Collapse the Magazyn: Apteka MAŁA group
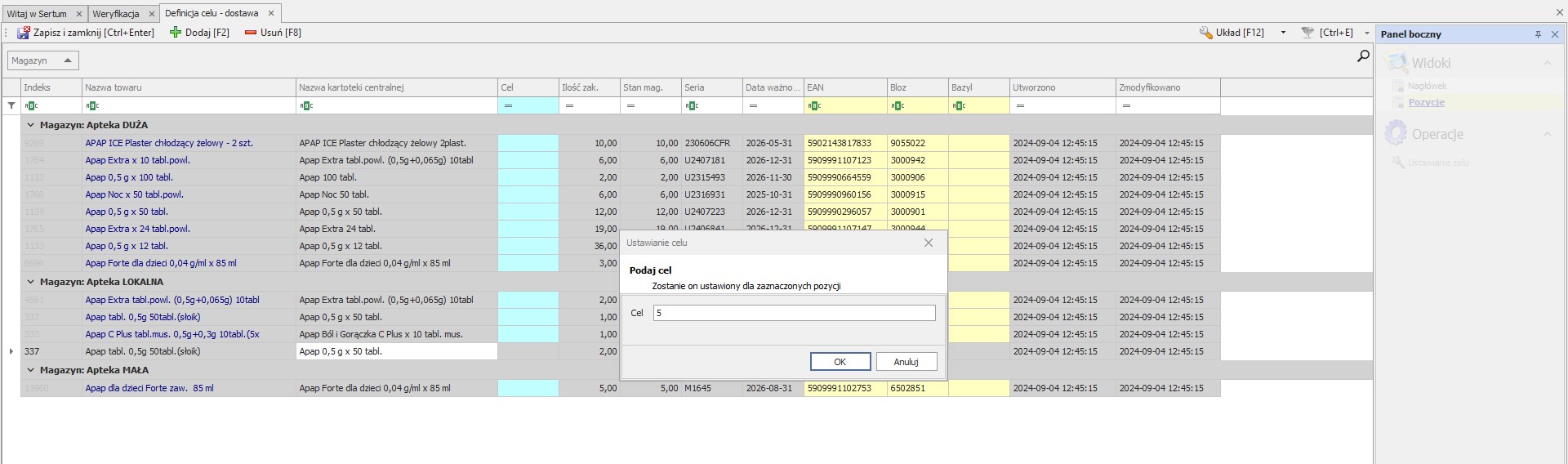 coord(31,370)
